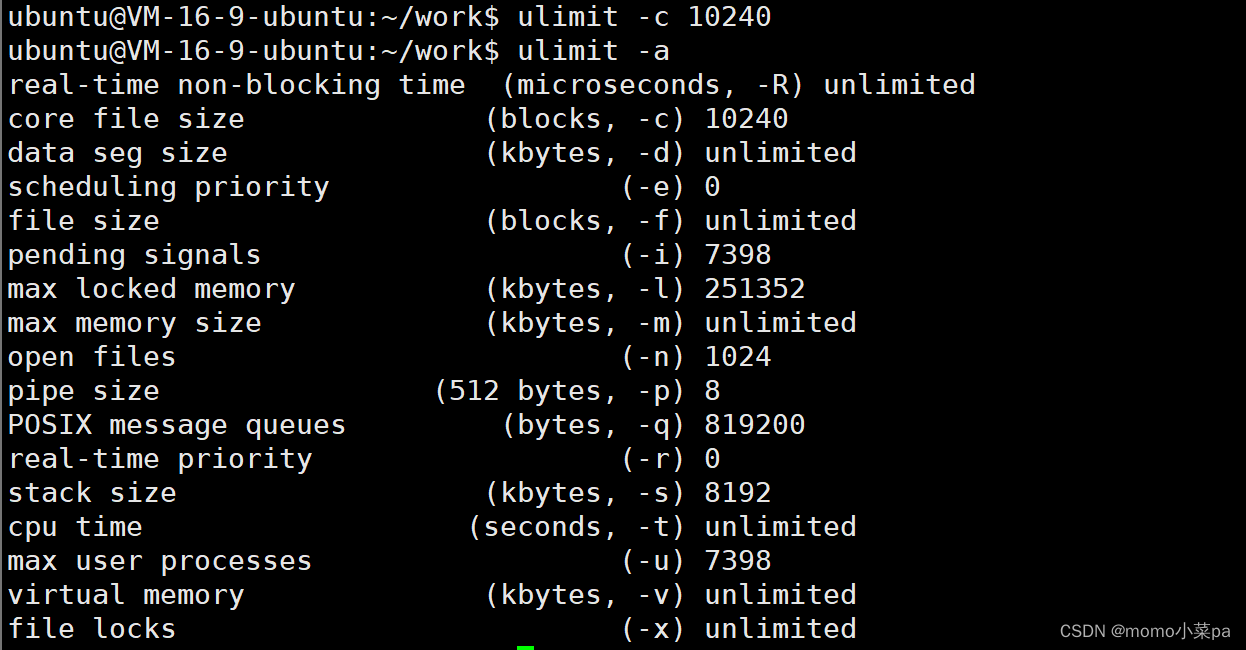Viewport: 1246px width, 650px height.
Task: Click the max user processes value 7398
Action: pyautogui.click(x=738, y=561)
